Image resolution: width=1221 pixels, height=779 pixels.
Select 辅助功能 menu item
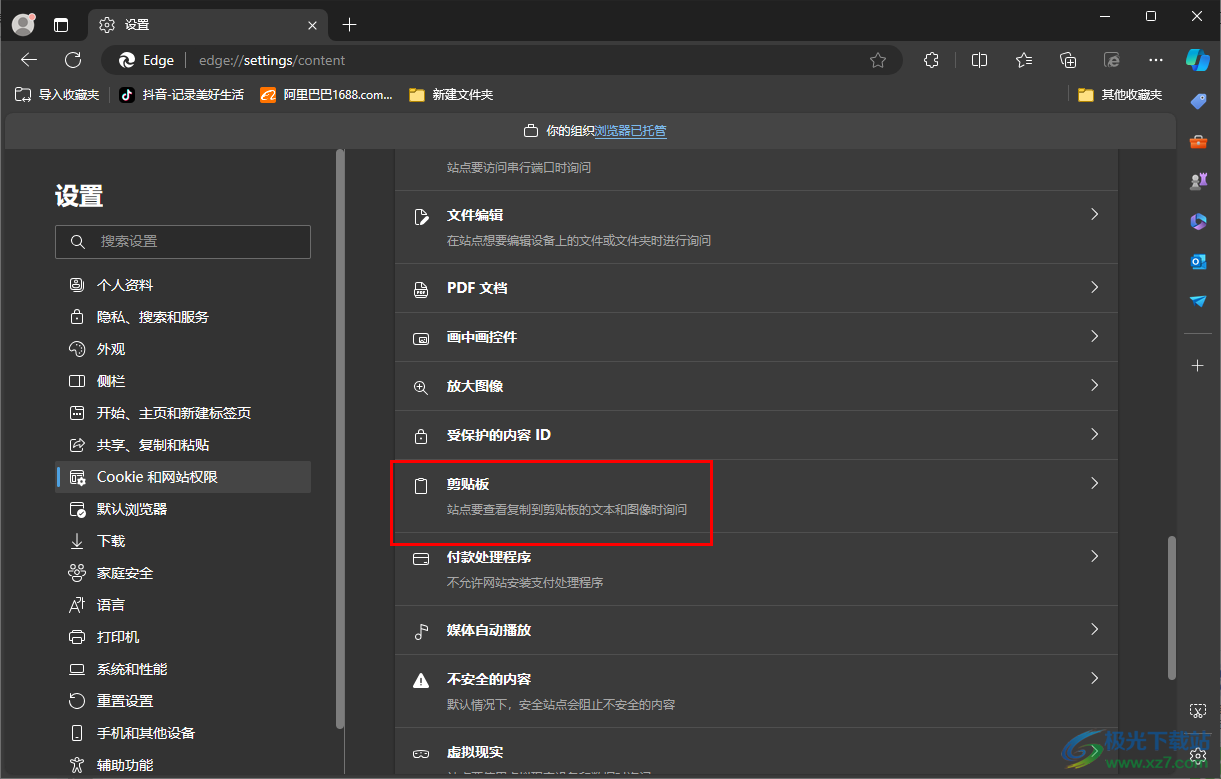pyautogui.click(x=183, y=765)
